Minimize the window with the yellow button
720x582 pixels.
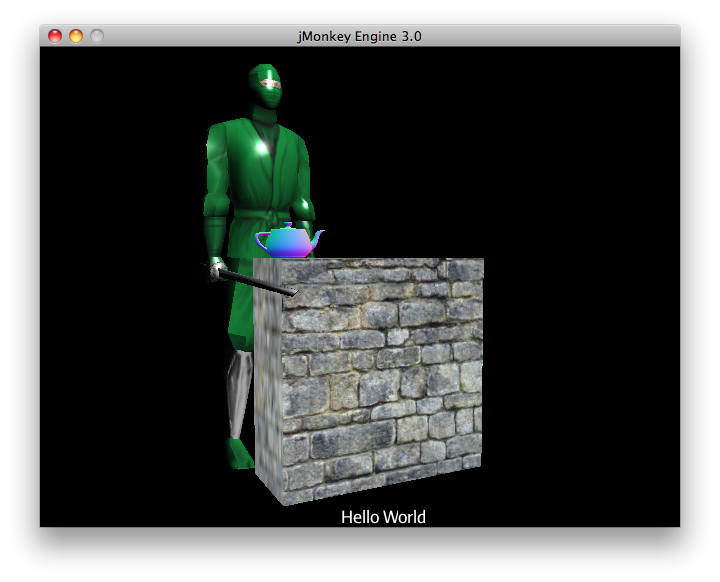tap(76, 36)
